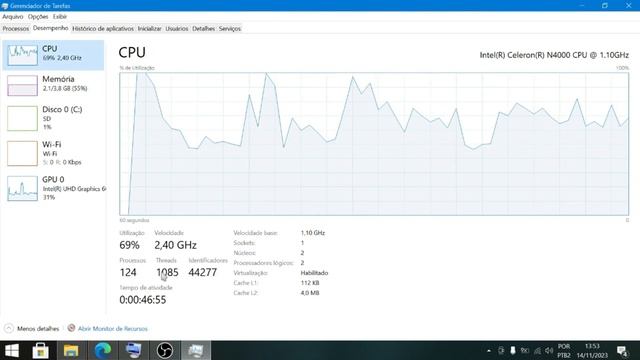Click the 4,0 MB L2 cache value
The image size is (640, 360).
tap(310, 293)
